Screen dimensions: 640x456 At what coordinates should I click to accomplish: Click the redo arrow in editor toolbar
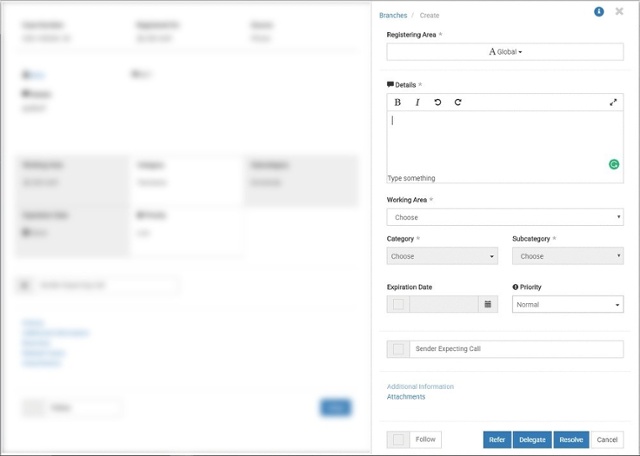point(458,102)
